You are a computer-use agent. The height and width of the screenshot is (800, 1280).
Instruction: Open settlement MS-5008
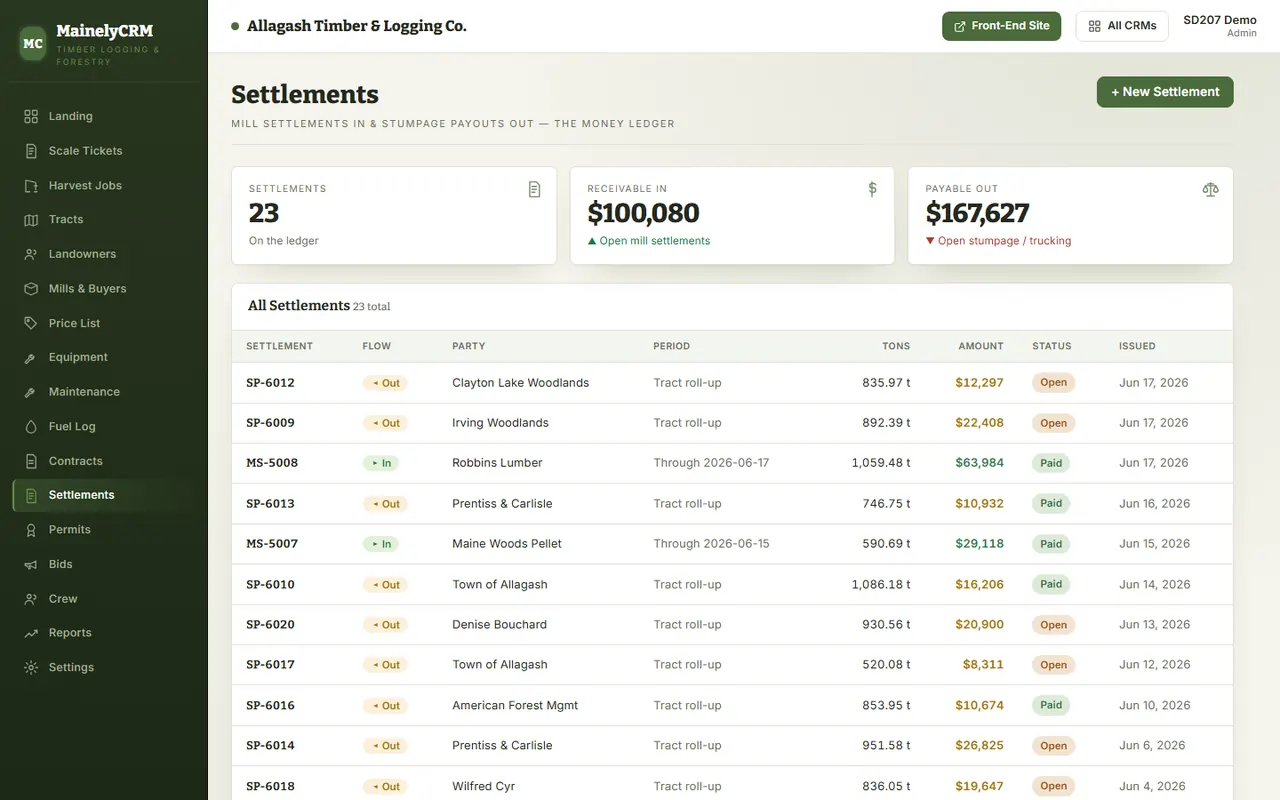pos(272,463)
